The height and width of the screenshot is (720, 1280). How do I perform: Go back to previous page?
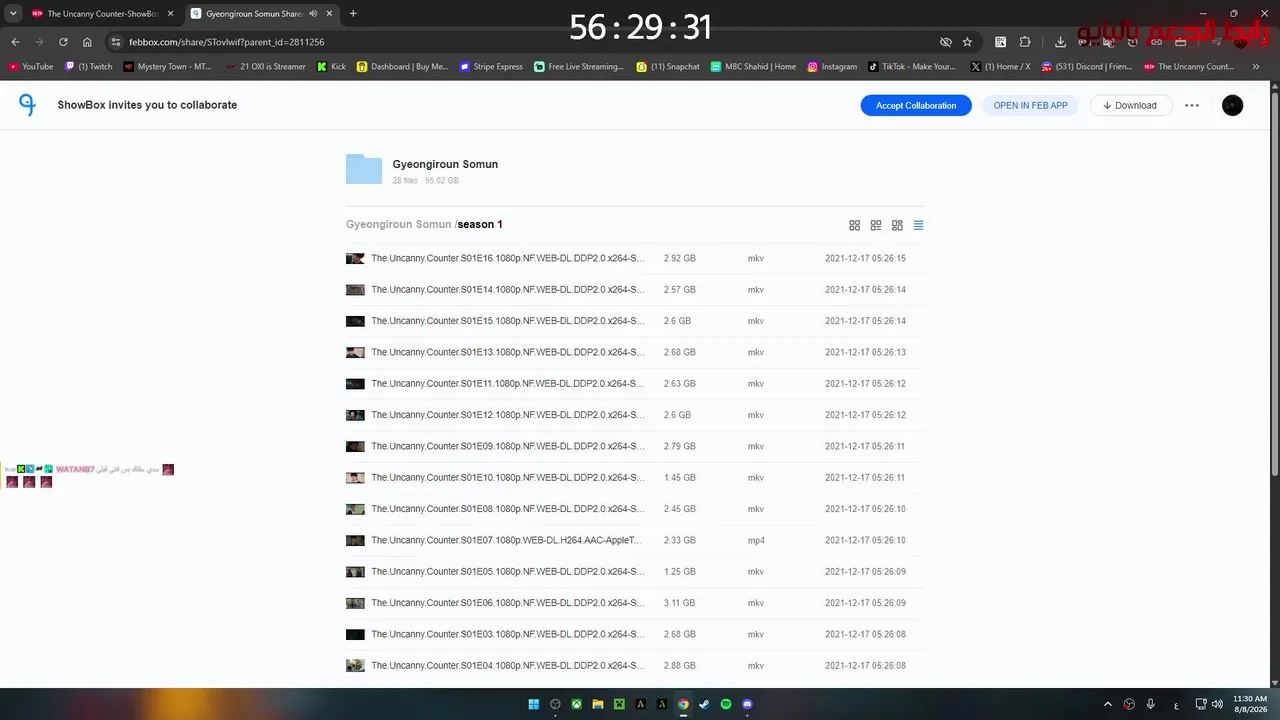coord(15,42)
